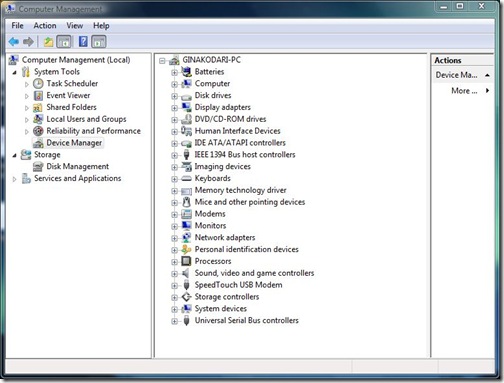Collapse the GINAKODARI-PC root node
This screenshot has height=383, width=504.
162,61
